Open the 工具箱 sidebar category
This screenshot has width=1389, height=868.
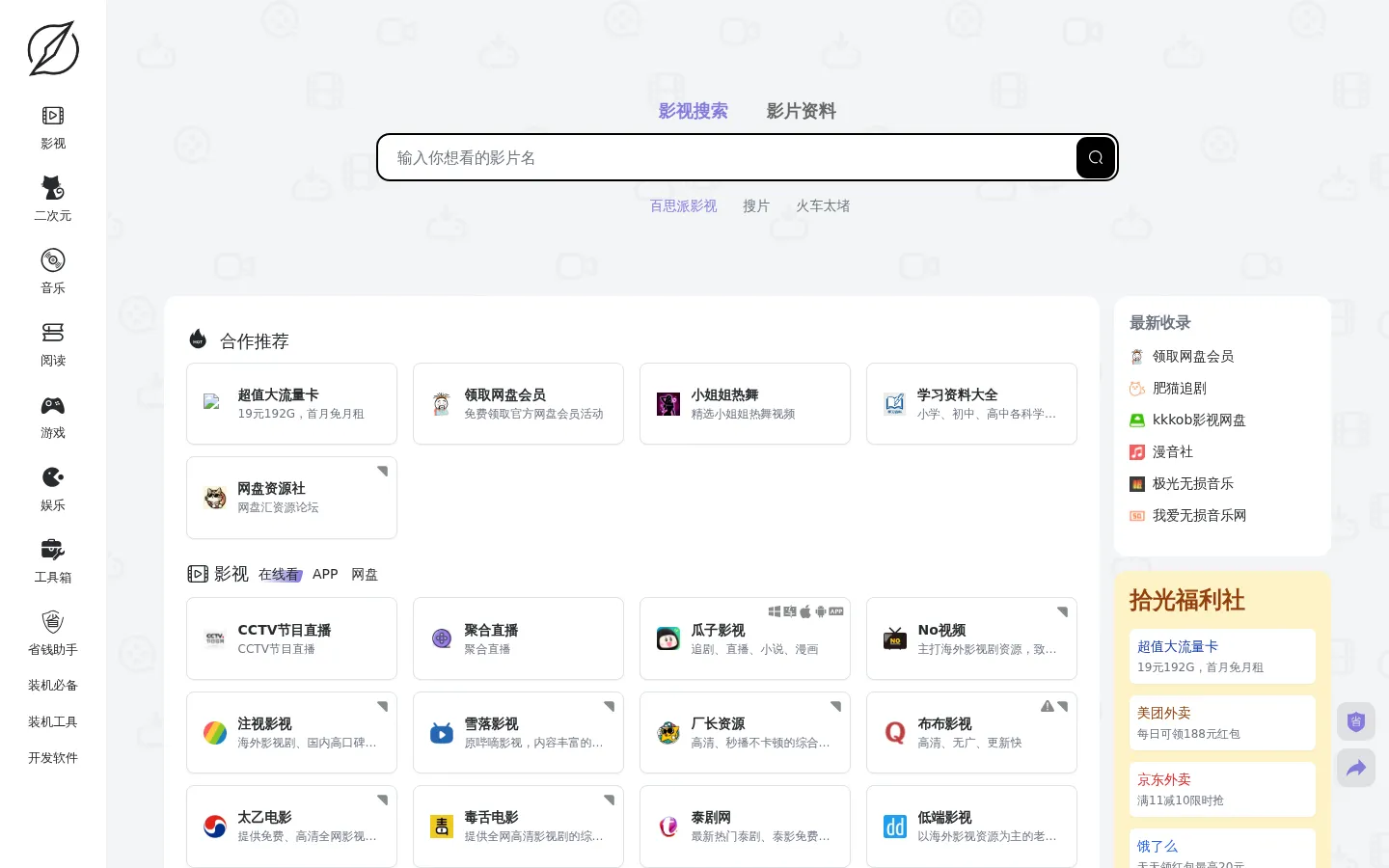click(53, 562)
